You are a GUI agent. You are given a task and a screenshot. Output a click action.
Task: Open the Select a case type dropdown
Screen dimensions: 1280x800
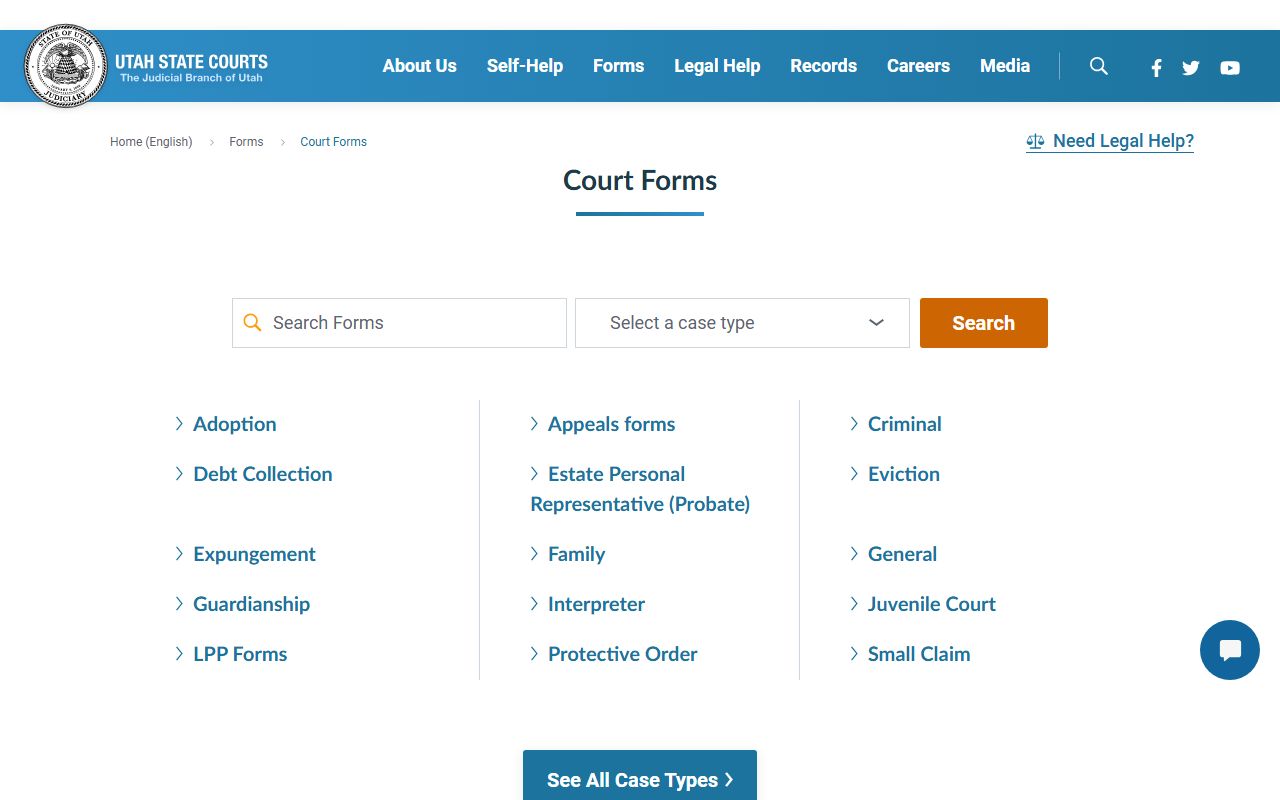[x=742, y=323]
